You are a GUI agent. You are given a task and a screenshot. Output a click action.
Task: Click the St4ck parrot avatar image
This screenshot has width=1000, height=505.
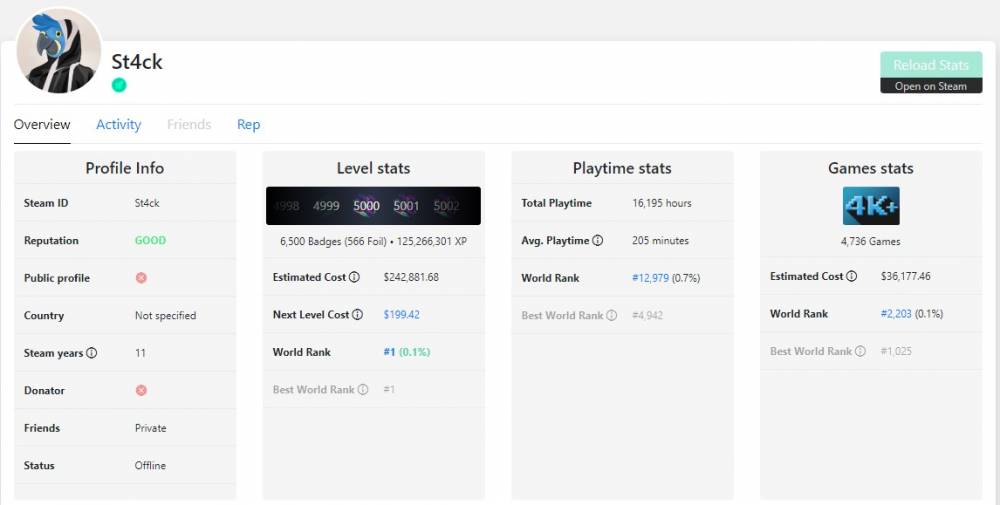[x=59, y=51]
